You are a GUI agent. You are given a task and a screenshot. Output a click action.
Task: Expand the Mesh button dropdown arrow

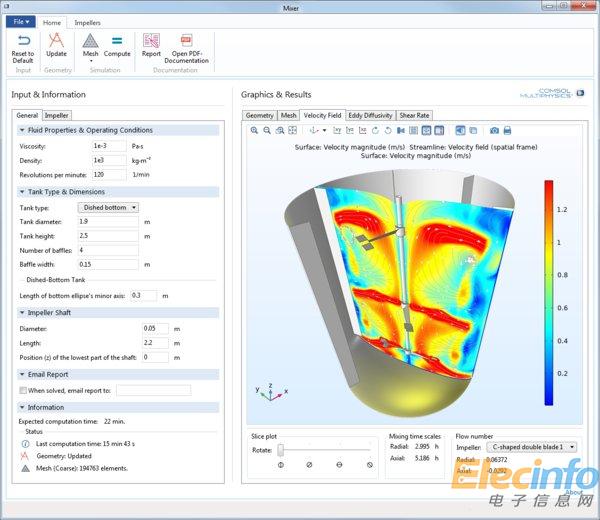pos(90,60)
